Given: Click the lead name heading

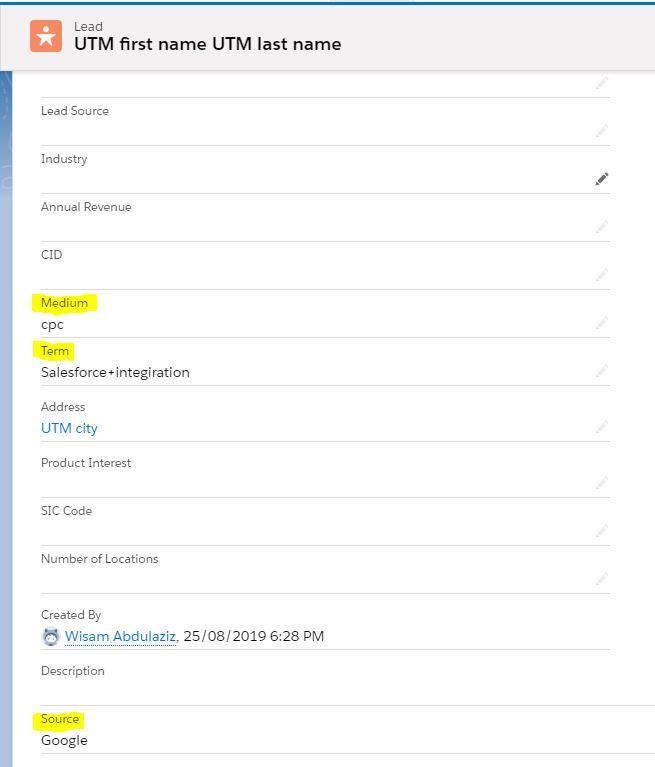Looking at the screenshot, I should pos(207,44).
